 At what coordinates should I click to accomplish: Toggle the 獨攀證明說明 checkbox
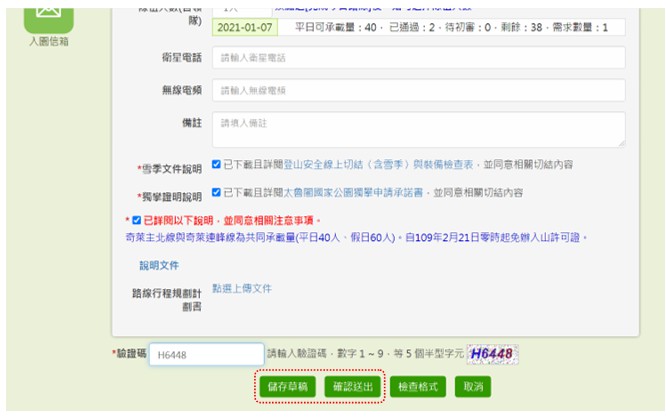[216, 192]
